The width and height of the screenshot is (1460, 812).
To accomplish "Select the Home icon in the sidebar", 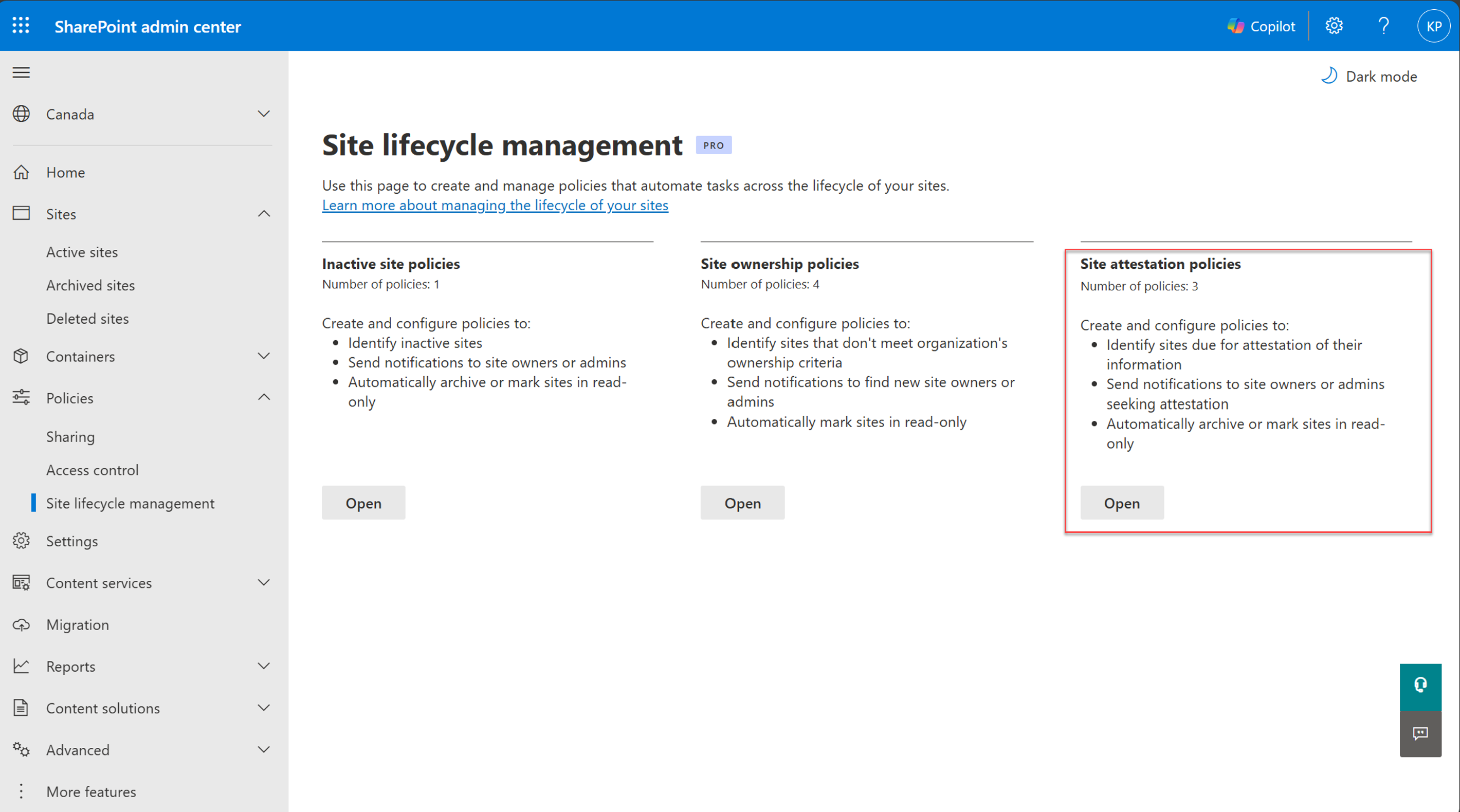I will (21, 172).
